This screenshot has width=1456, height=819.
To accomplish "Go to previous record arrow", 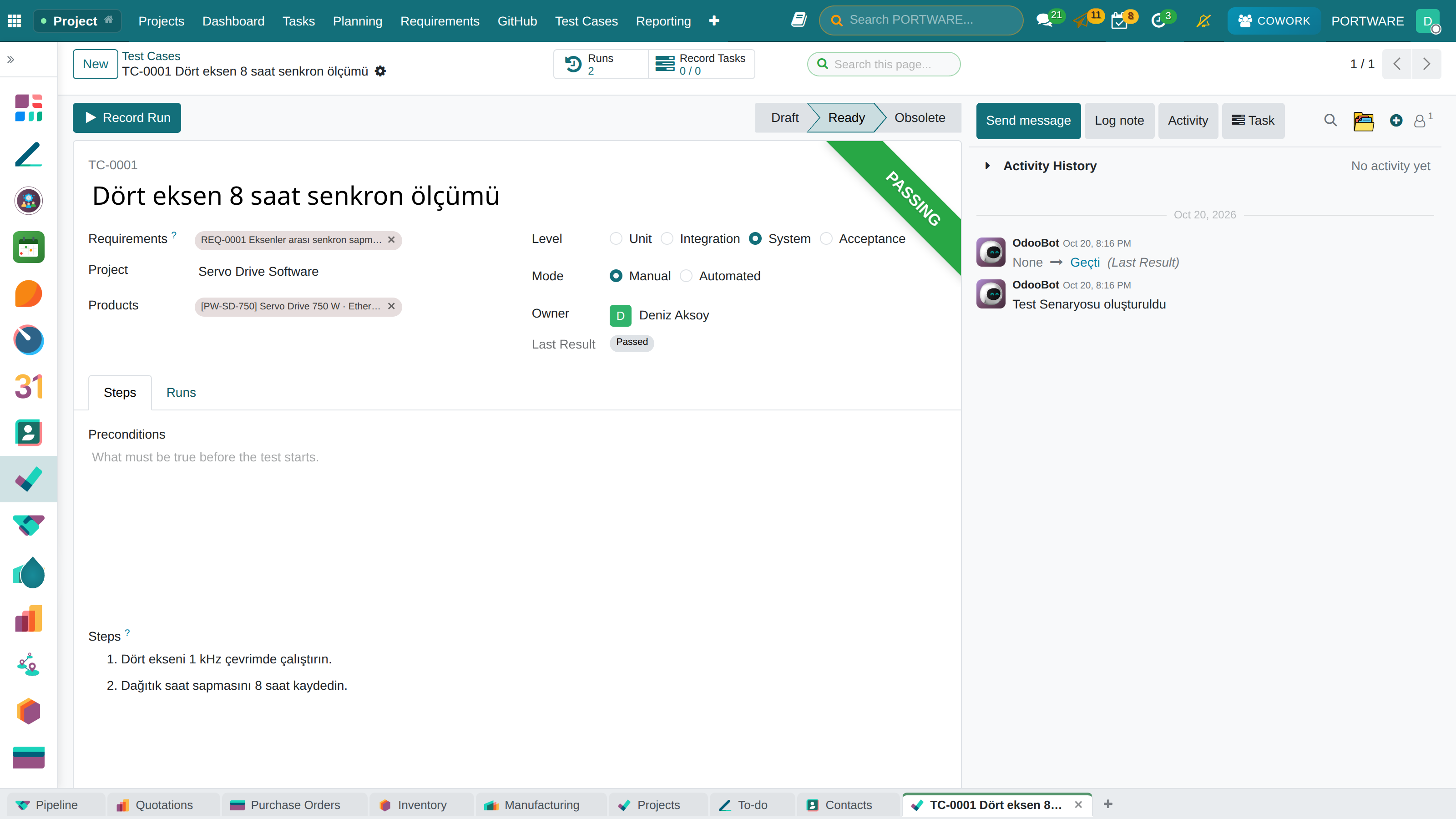I will point(1397,64).
